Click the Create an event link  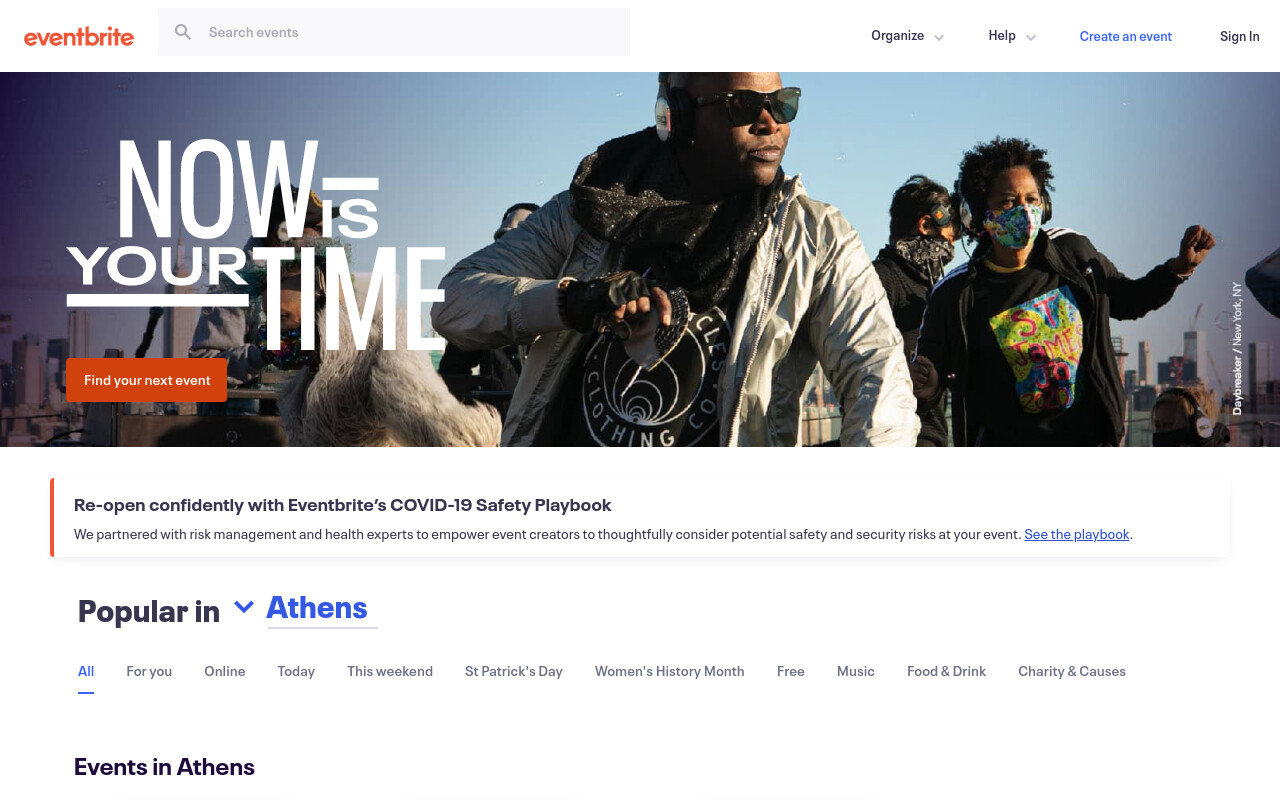(1126, 36)
